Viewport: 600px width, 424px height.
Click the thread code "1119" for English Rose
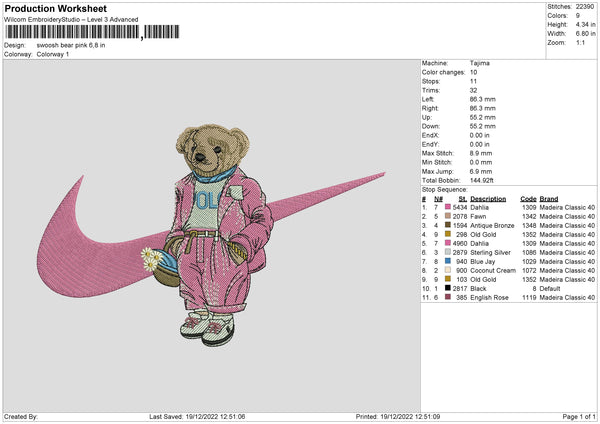529,298
